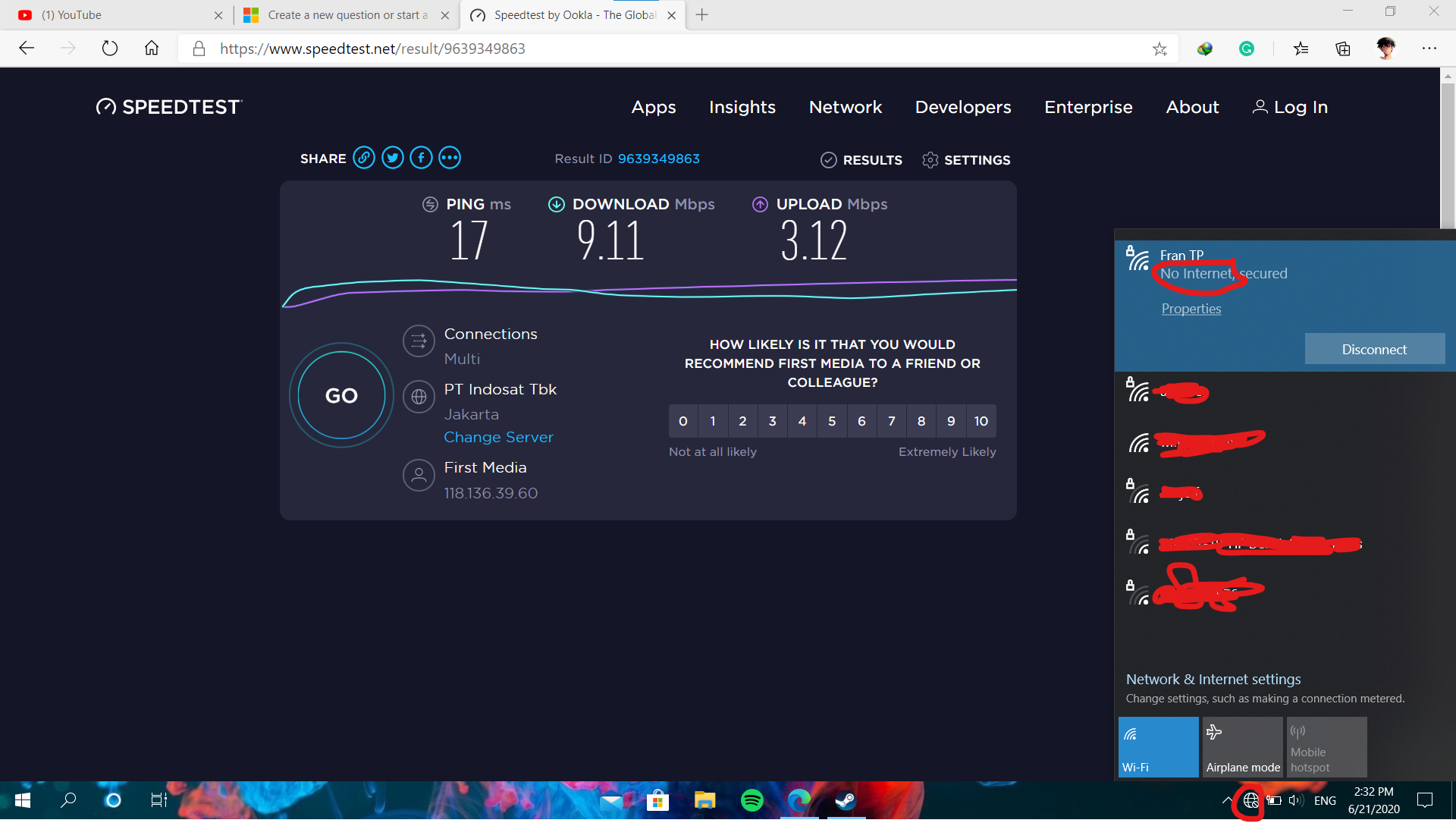Open Cortana from taskbar
Screen dimensions: 1456x823
(113, 800)
